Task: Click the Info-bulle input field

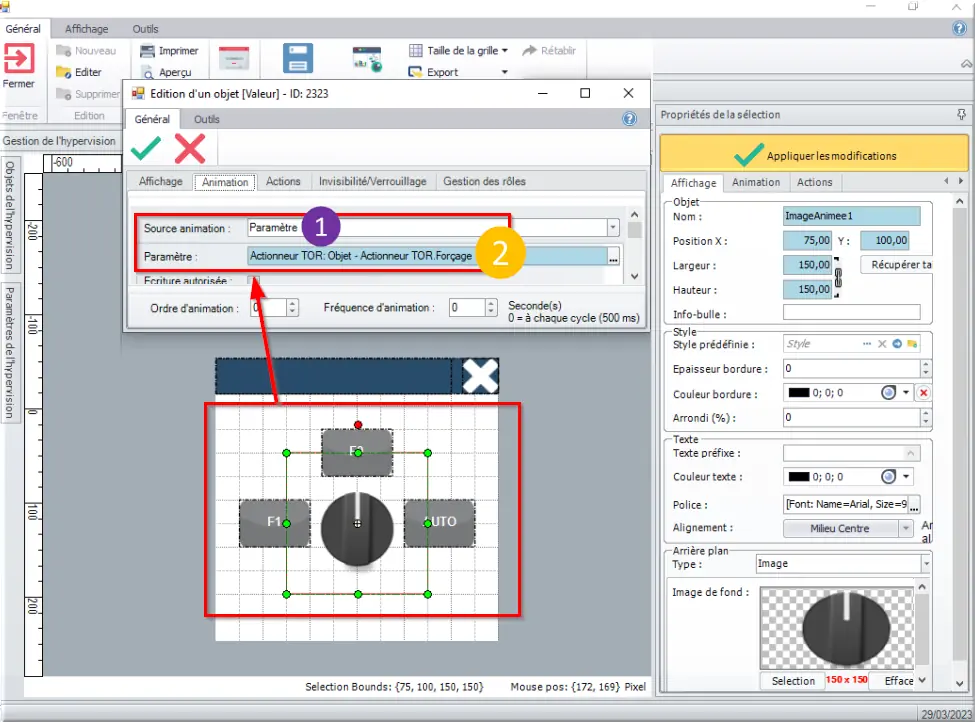Action: point(851,312)
